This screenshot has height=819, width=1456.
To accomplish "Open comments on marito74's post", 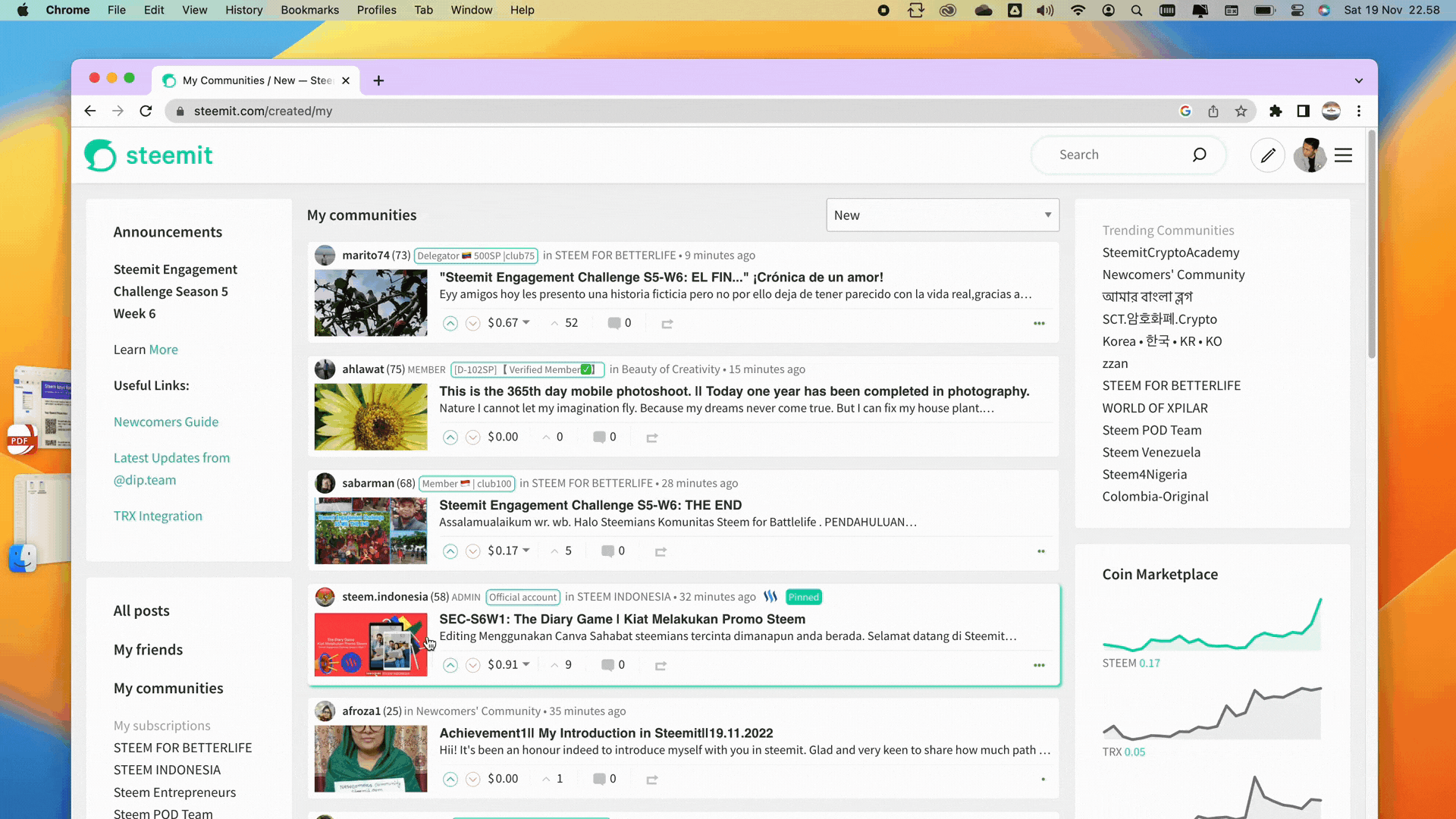I will pyautogui.click(x=620, y=323).
